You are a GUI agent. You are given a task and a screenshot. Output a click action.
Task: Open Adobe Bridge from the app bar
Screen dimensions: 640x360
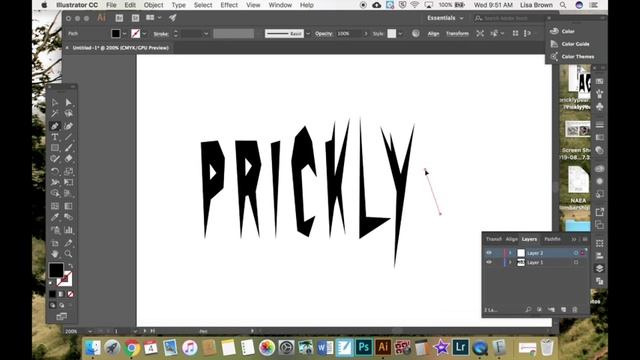(119, 18)
